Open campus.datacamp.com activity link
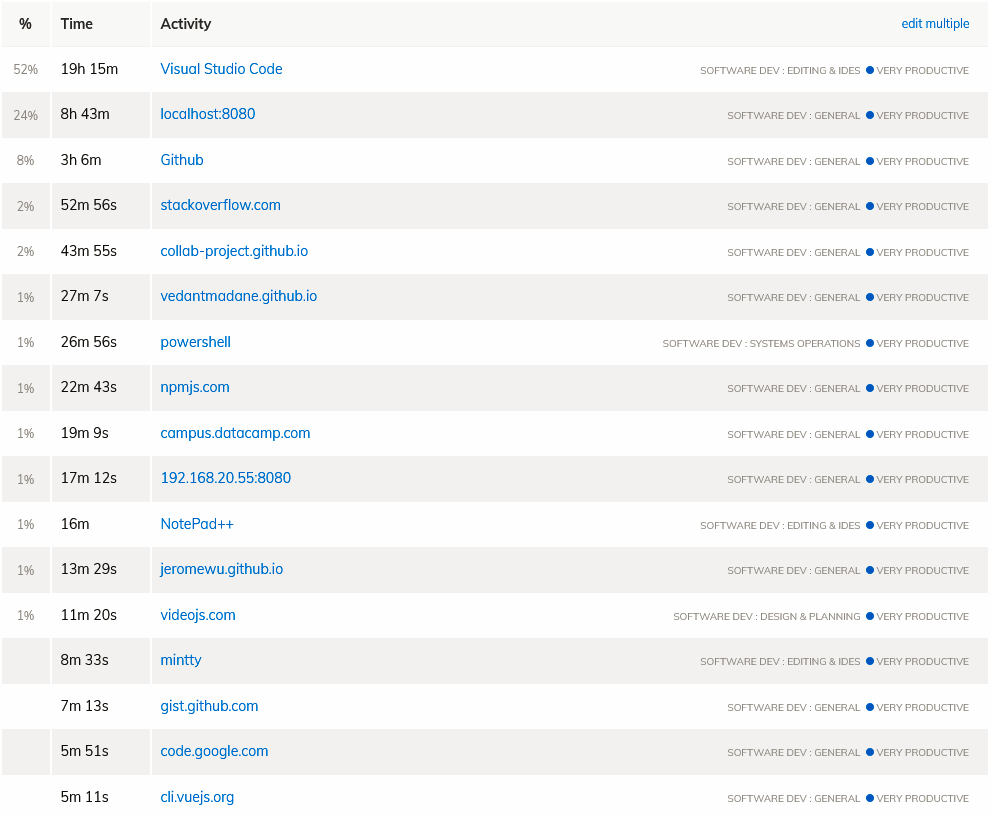 235,433
